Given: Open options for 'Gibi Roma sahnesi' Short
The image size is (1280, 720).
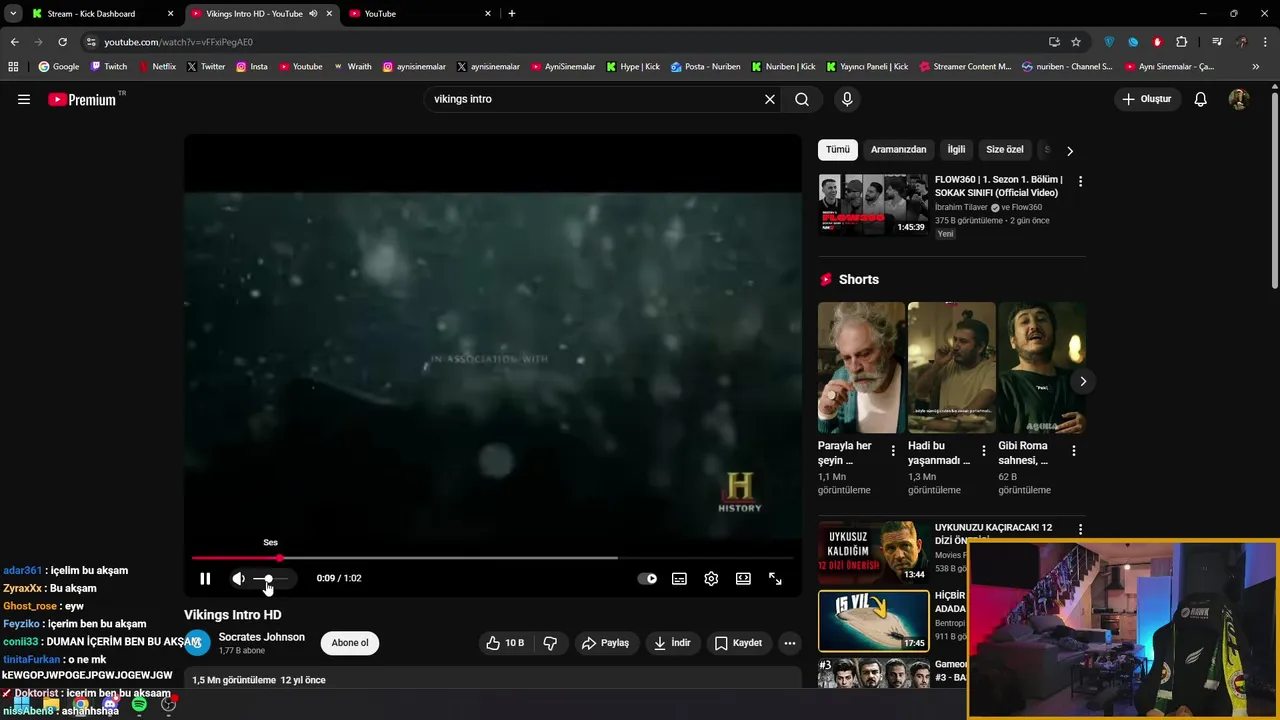Looking at the screenshot, I should [1074, 451].
